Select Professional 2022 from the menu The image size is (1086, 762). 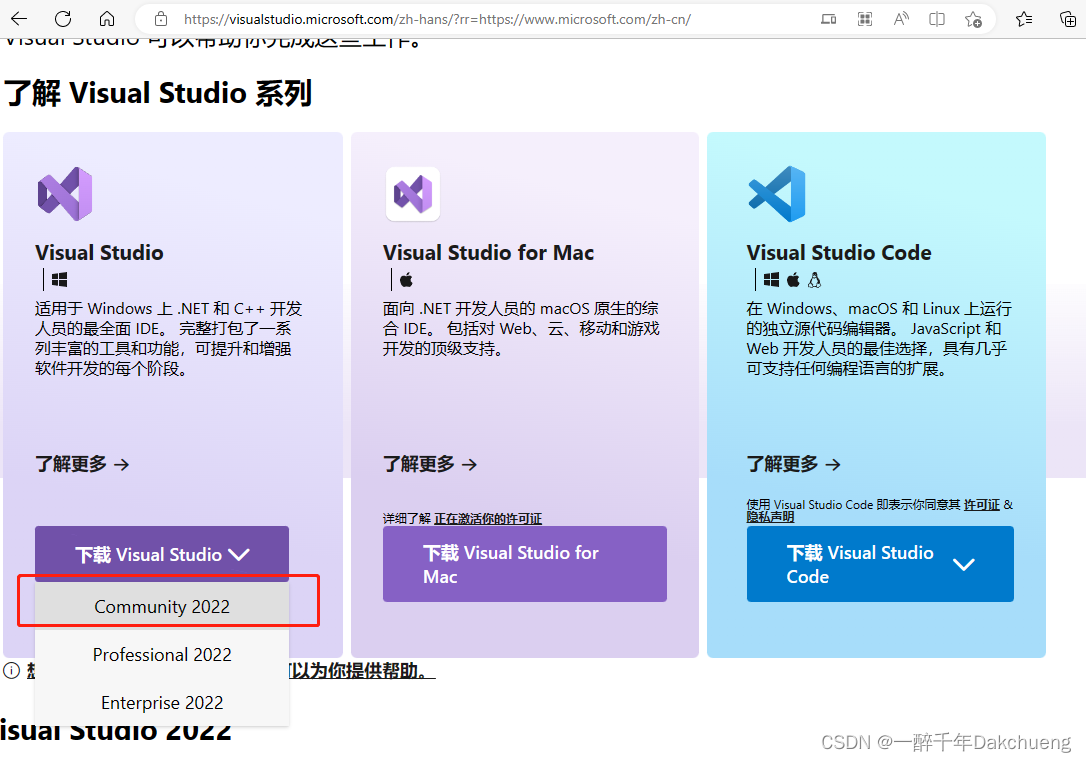coord(162,654)
